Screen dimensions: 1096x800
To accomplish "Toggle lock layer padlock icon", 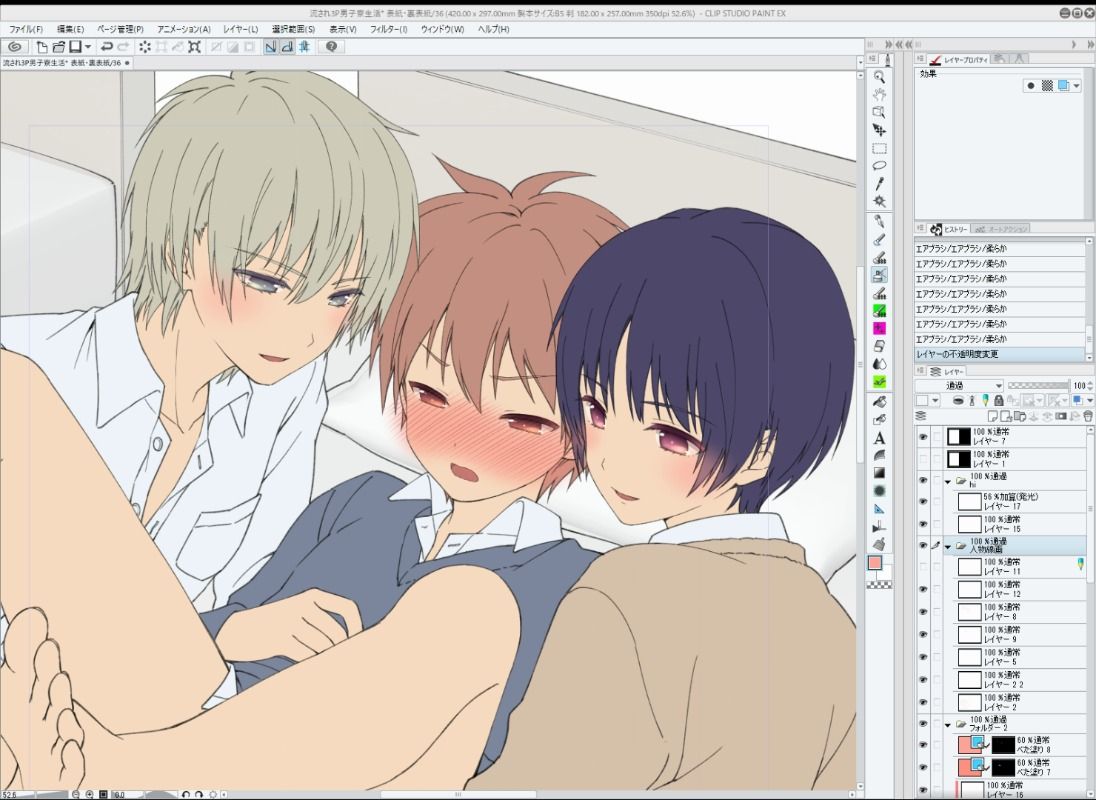I will tap(998, 401).
